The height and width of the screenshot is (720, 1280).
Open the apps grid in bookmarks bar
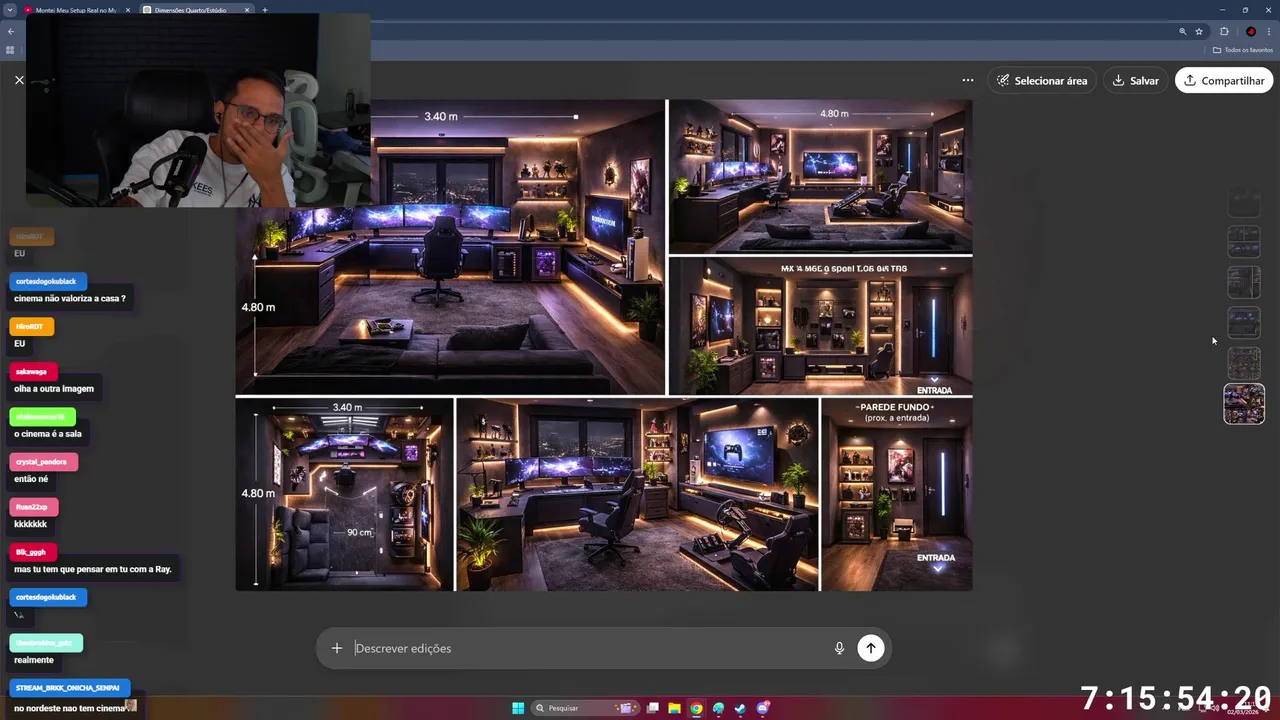point(10,50)
